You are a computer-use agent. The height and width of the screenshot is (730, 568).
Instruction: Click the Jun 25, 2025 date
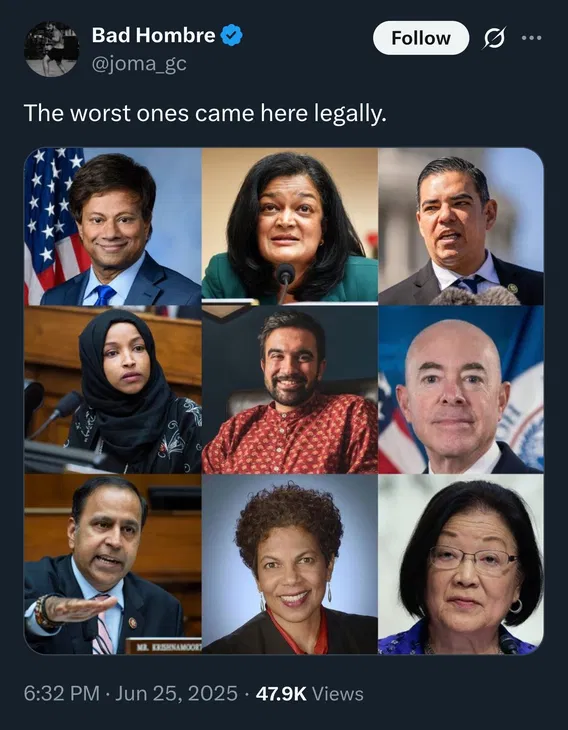(x=176, y=694)
